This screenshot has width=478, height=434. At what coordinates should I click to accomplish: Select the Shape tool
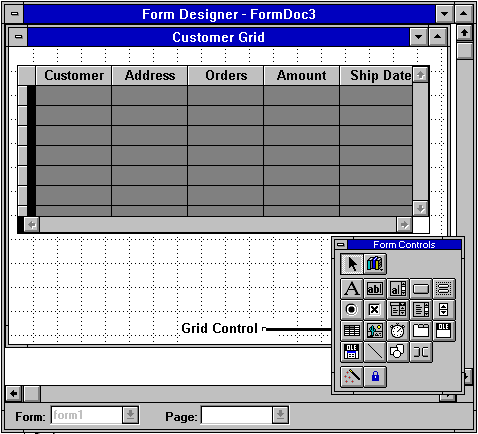coord(398,352)
